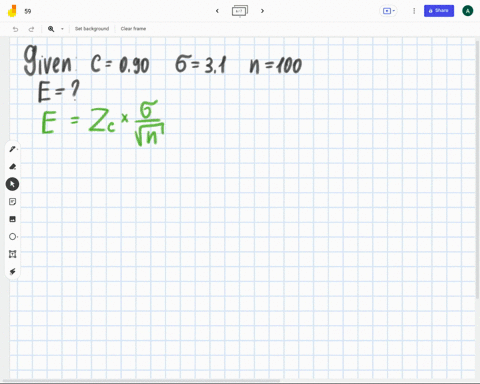Select the Circle shape tool

[13, 237]
